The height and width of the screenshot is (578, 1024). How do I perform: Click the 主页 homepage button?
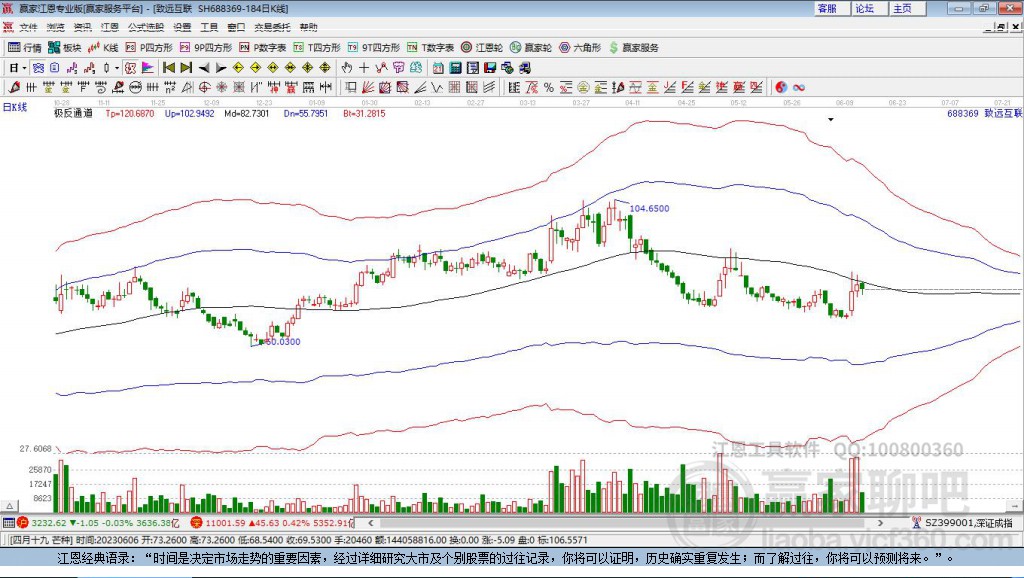point(902,8)
